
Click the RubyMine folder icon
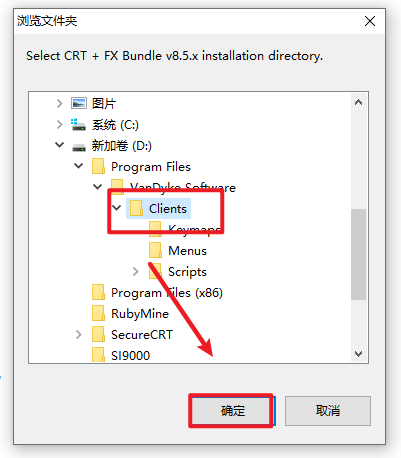(x=98, y=313)
